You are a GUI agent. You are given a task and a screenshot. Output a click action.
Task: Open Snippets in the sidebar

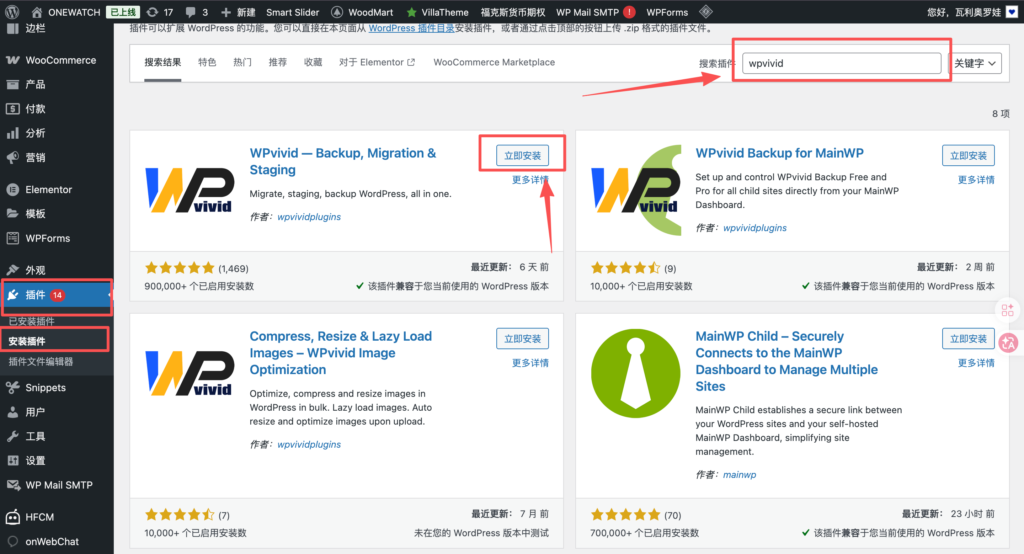[57, 387]
